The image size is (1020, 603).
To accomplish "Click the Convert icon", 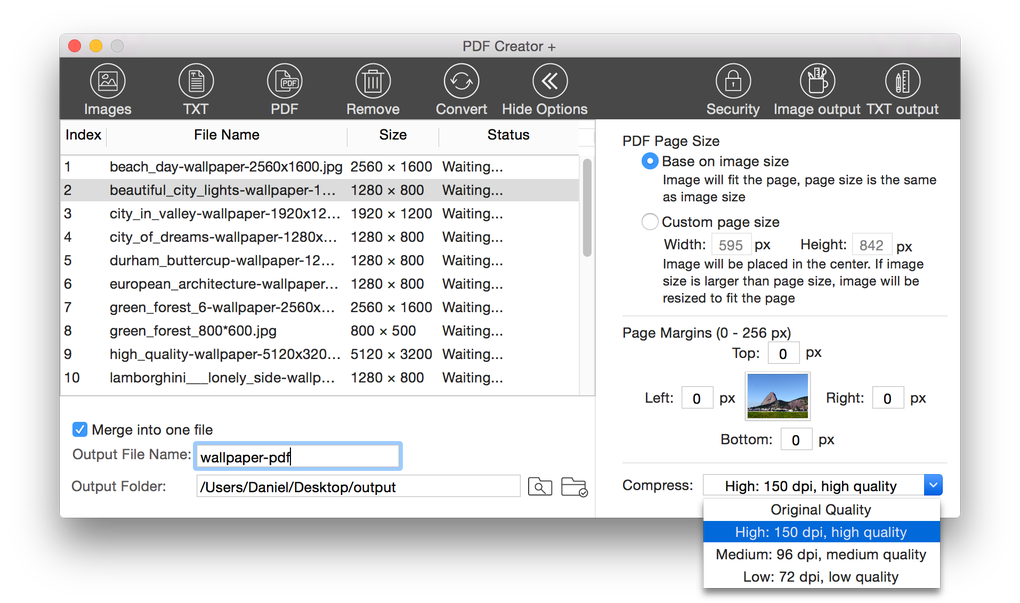I will pos(461,81).
